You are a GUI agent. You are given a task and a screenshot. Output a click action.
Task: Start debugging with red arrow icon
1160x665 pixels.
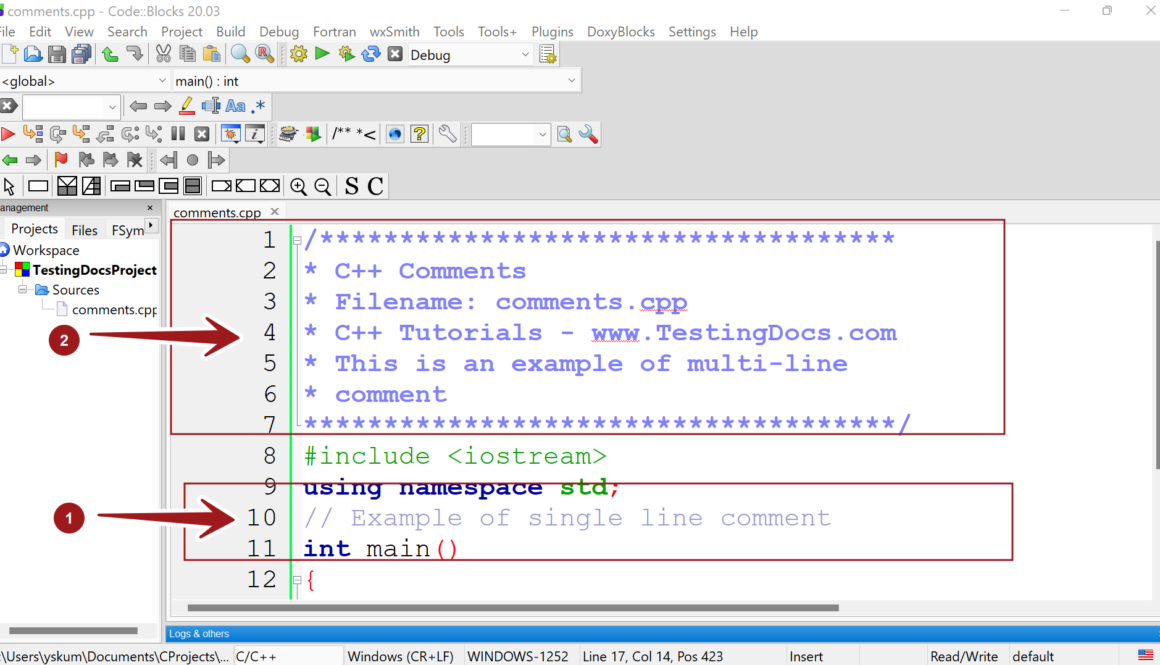(x=8, y=133)
